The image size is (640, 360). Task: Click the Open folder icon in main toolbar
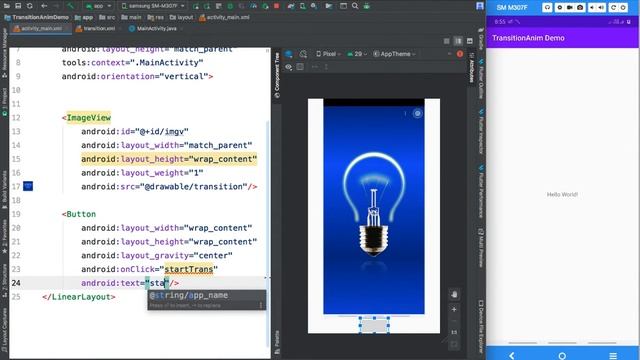pyautogui.click(x=7, y=6)
